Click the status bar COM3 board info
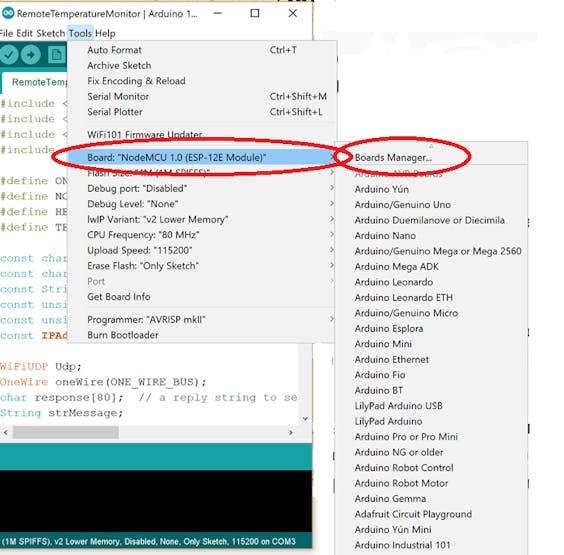The height and width of the screenshot is (555, 564). point(149,541)
